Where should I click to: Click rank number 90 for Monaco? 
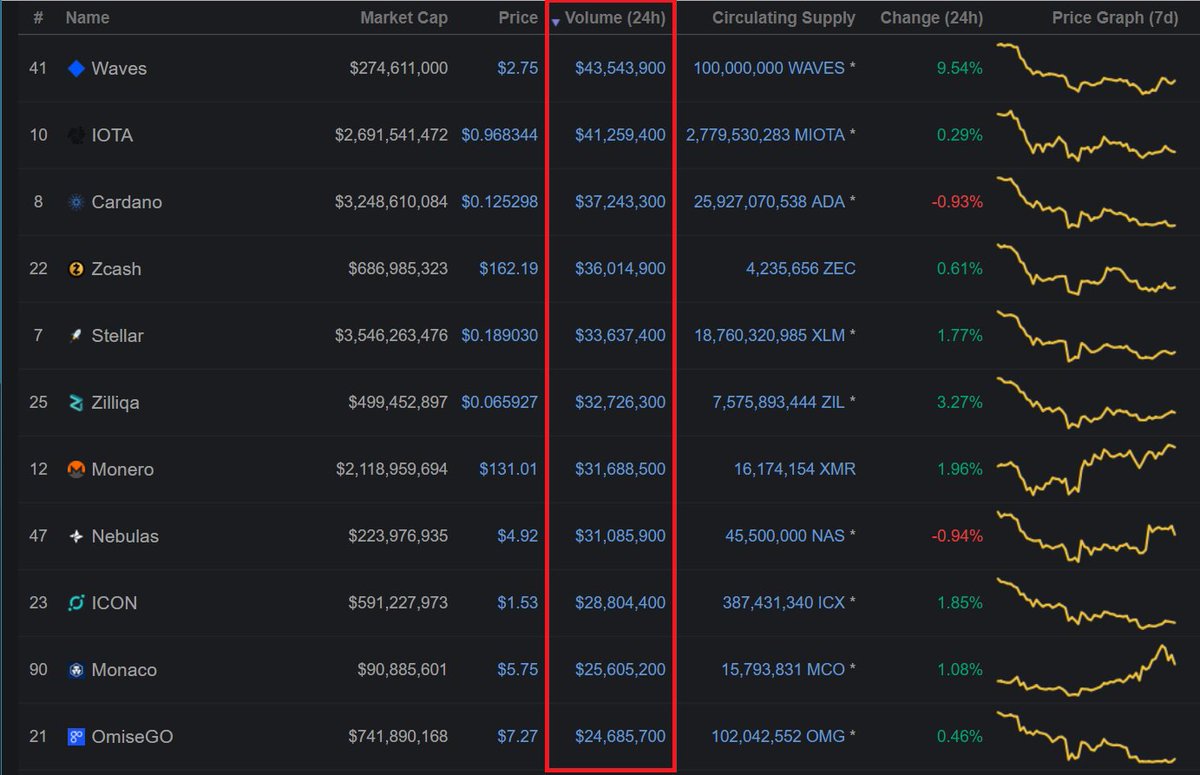(38, 670)
